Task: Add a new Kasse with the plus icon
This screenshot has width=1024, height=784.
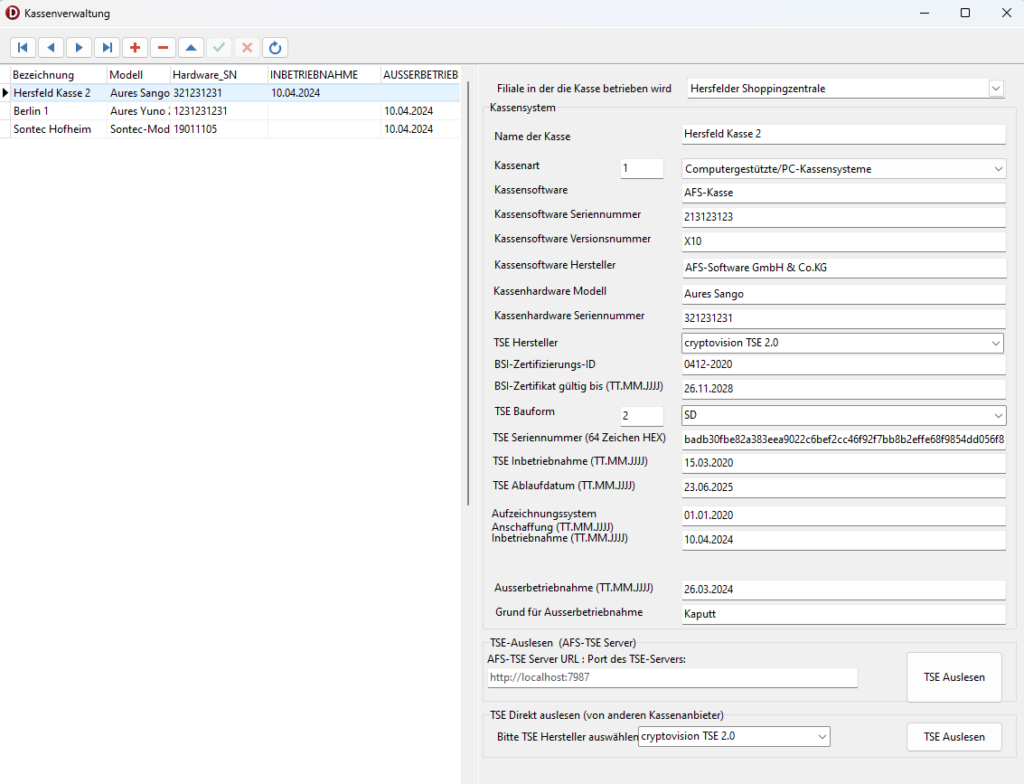Action: click(135, 48)
